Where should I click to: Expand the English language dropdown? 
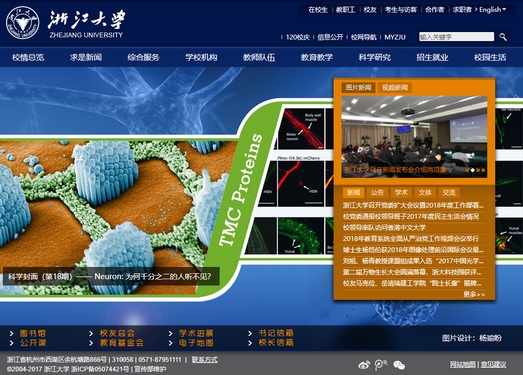point(493,10)
